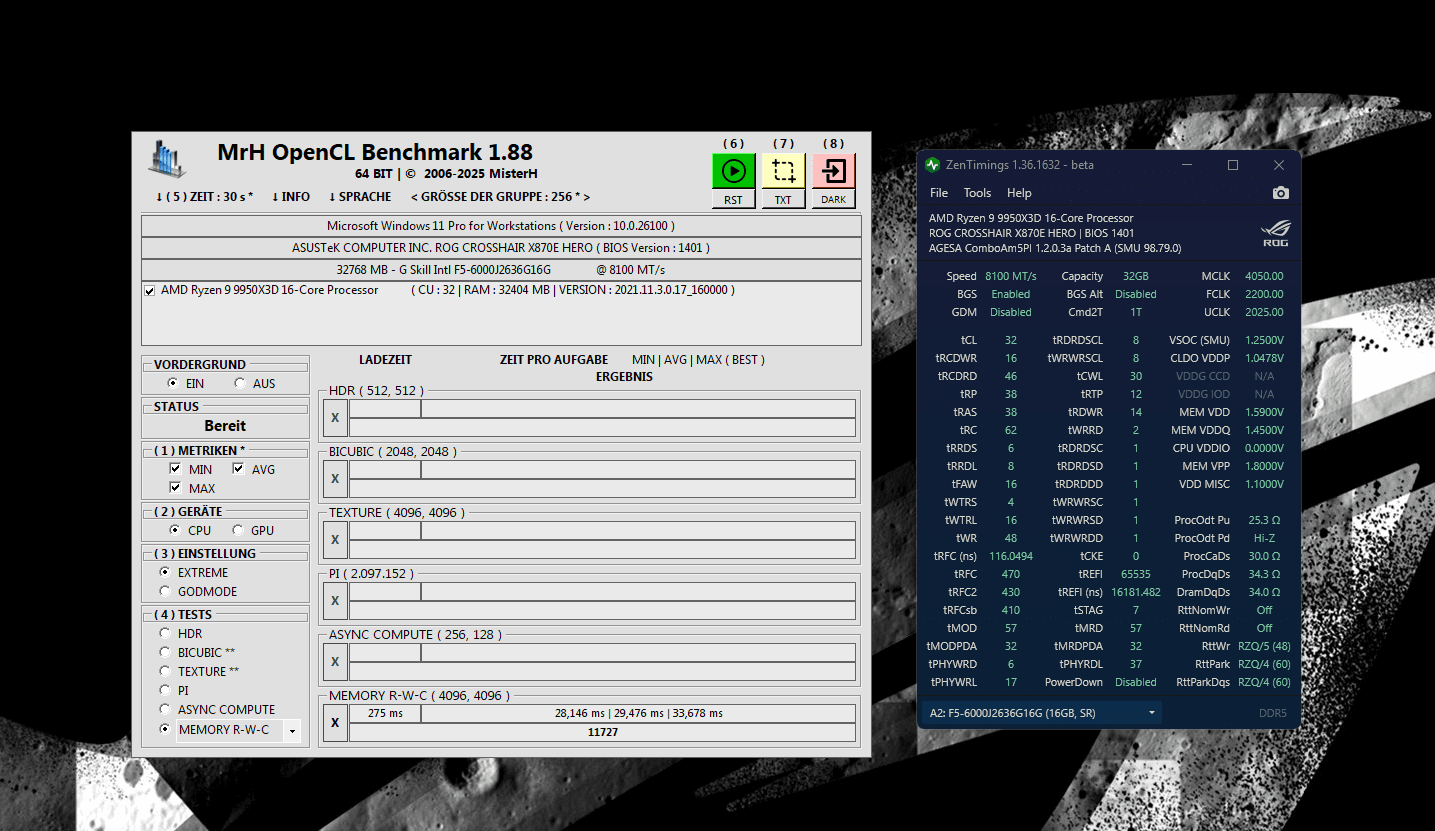
Task: Click the 275 ms load time cell
Action: click(385, 714)
